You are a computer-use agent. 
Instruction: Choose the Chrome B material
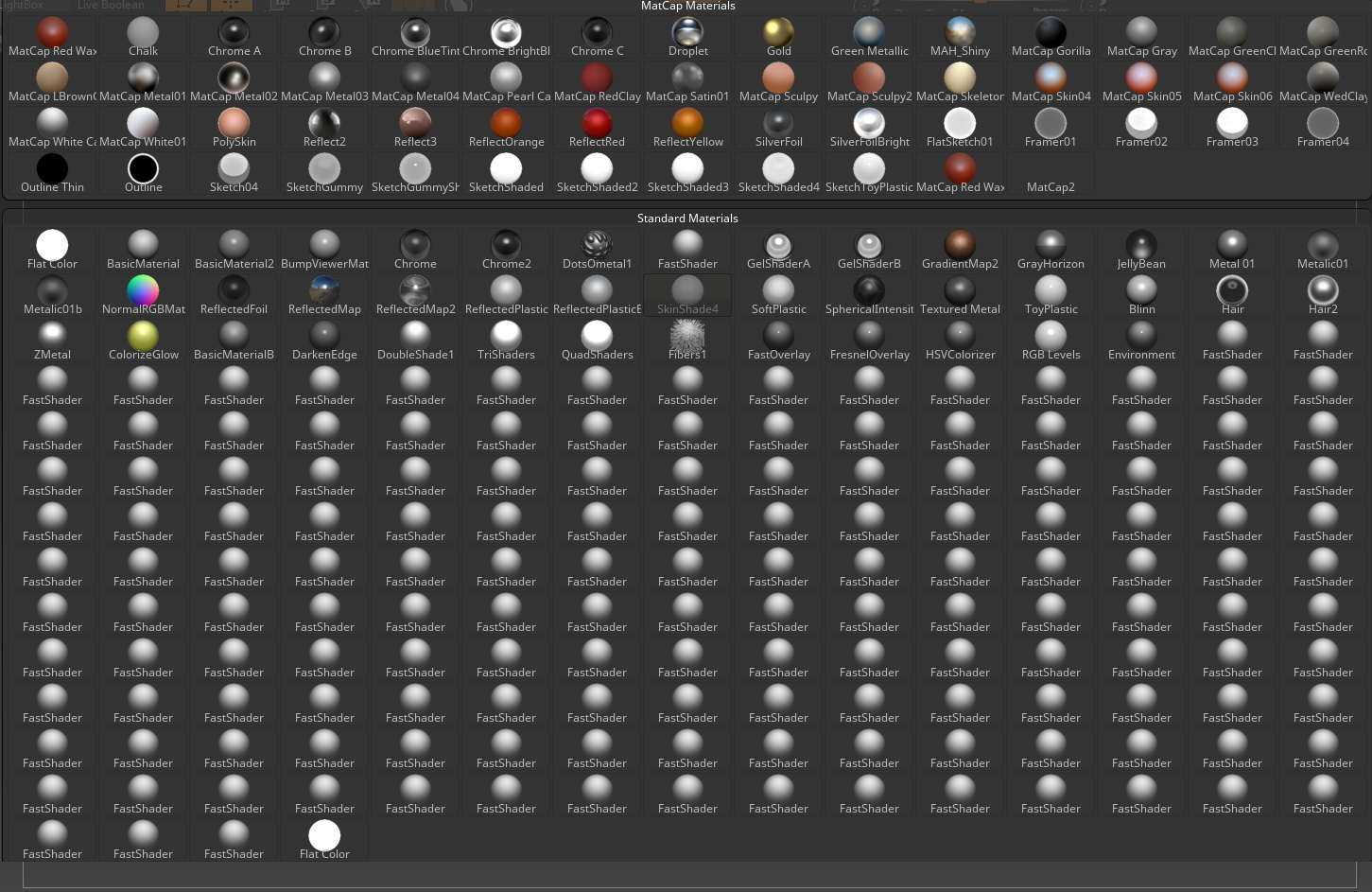[324, 37]
